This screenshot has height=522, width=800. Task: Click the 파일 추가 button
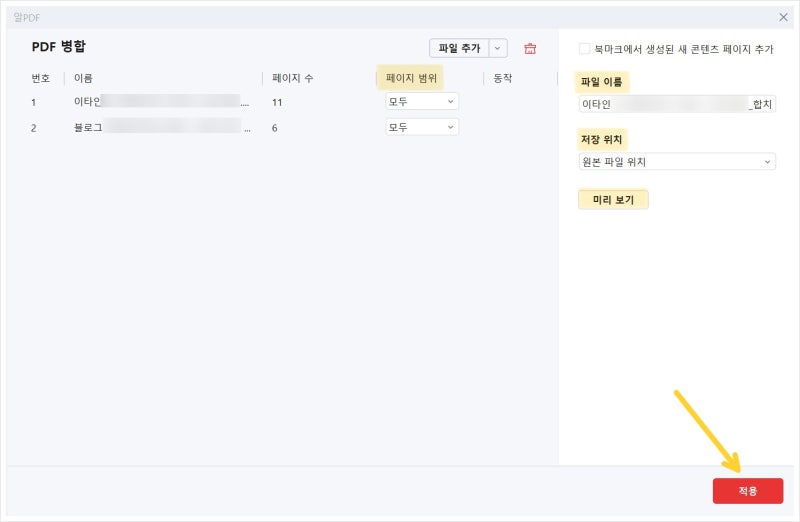click(x=459, y=48)
